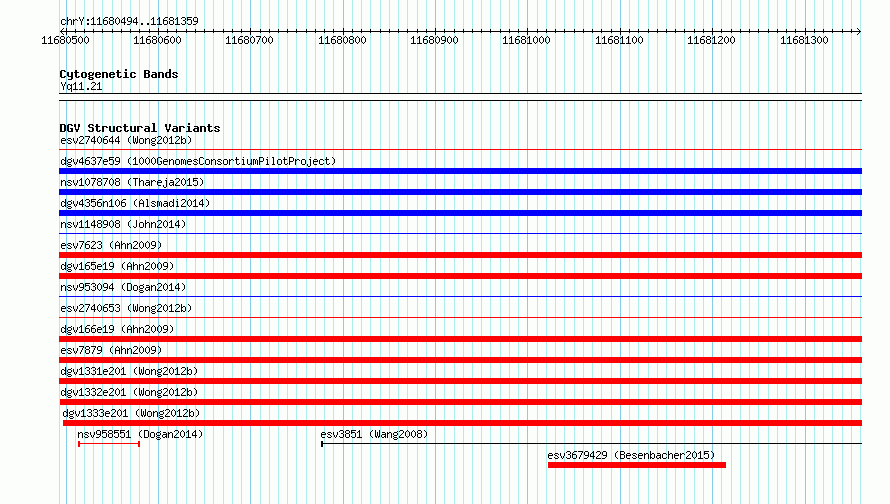This screenshot has width=890, height=504.
Task: Click the esv7879 (Ahn2009) red bar
Action: (x=460, y=360)
